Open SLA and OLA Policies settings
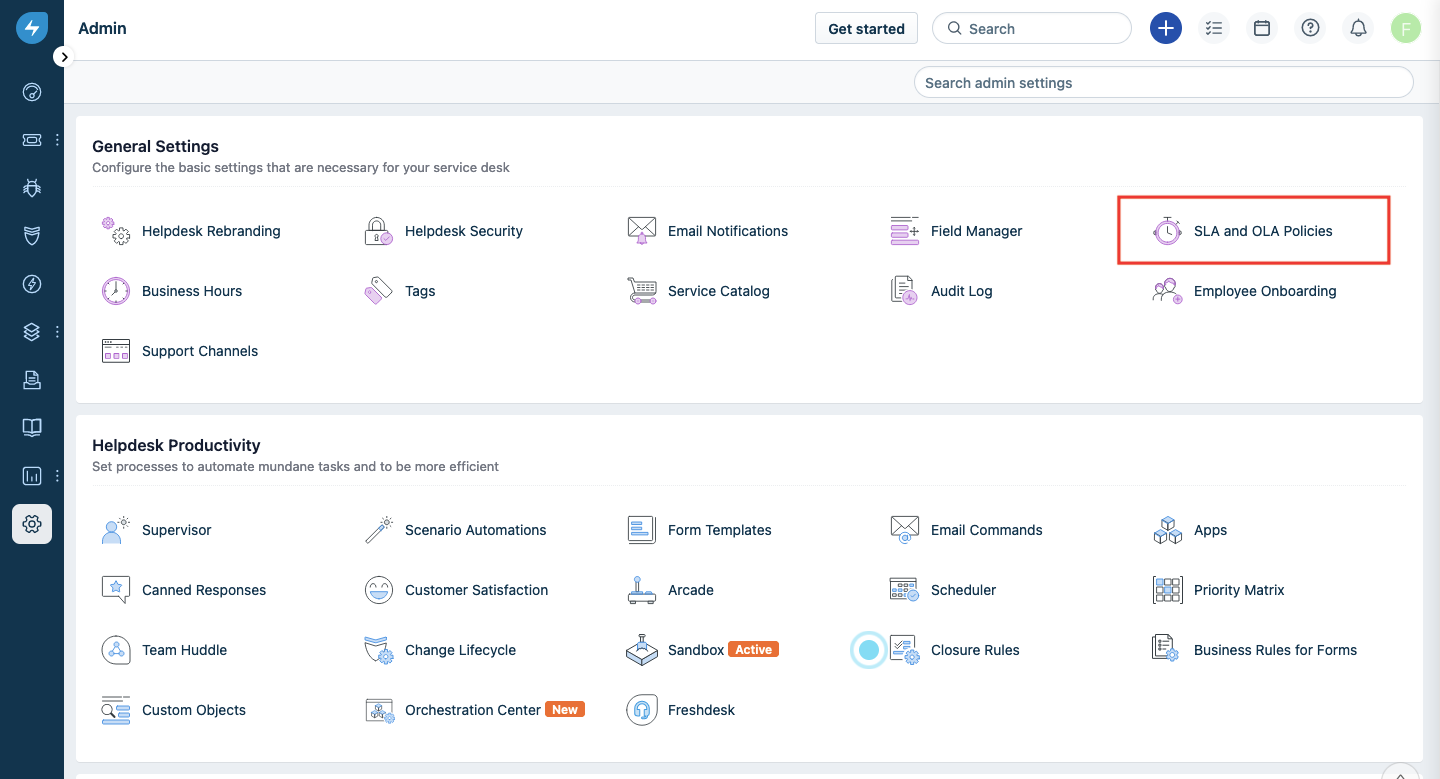Viewport: 1440px width, 779px height. pyautogui.click(x=1262, y=230)
